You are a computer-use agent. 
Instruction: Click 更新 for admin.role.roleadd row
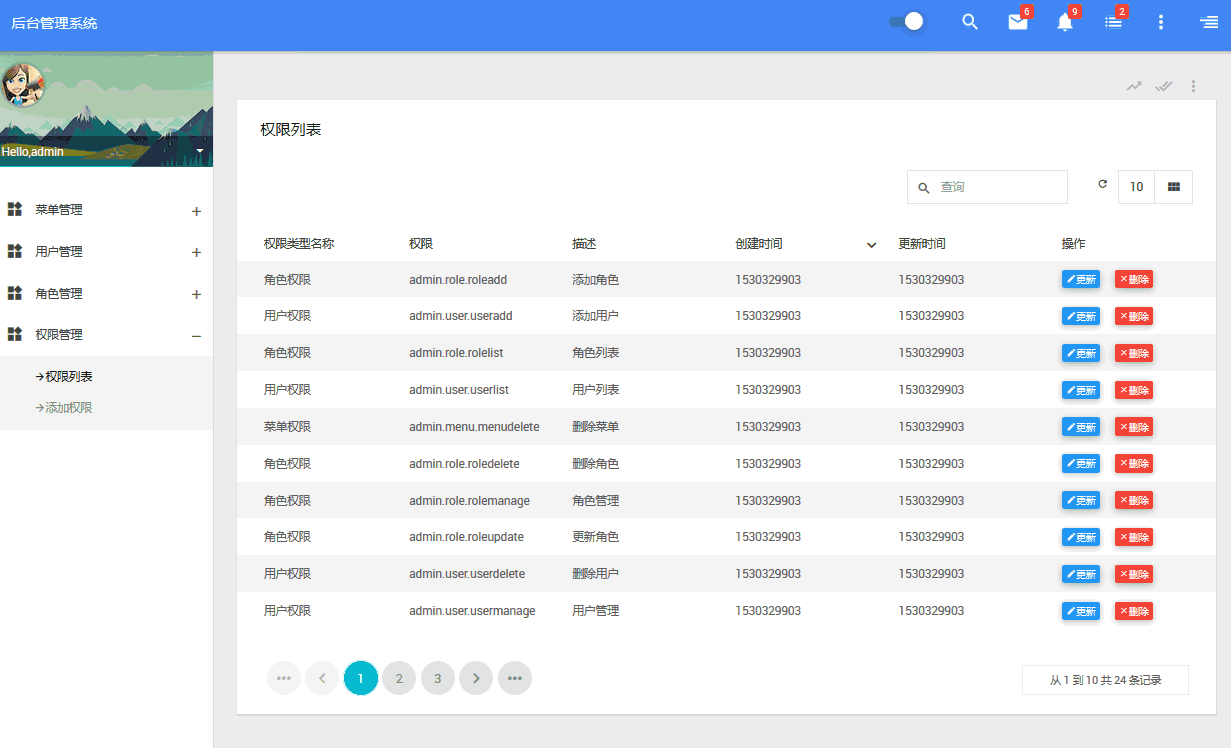coord(1081,279)
